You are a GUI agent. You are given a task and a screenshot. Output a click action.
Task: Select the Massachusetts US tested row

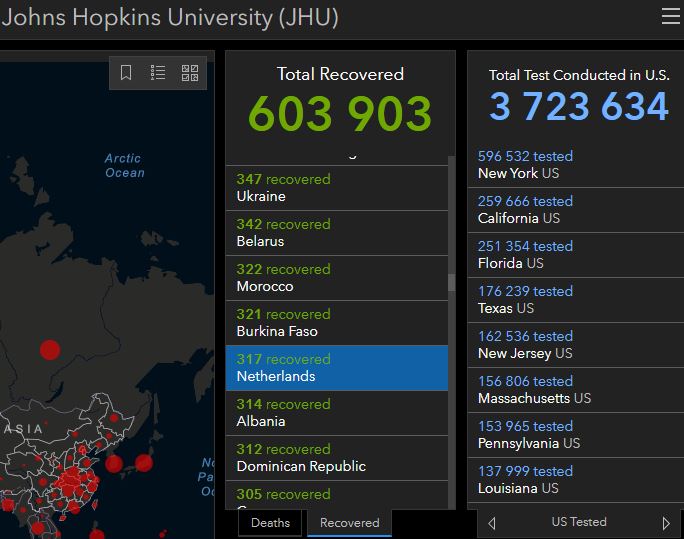(576, 390)
